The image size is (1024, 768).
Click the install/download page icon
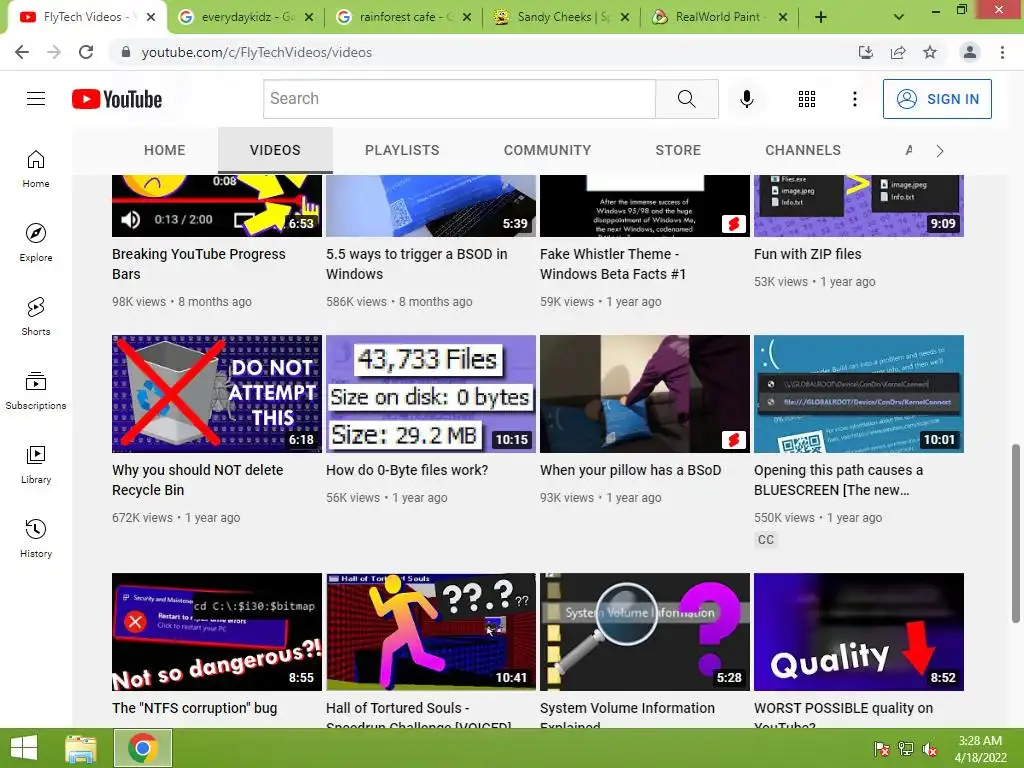click(x=866, y=52)
